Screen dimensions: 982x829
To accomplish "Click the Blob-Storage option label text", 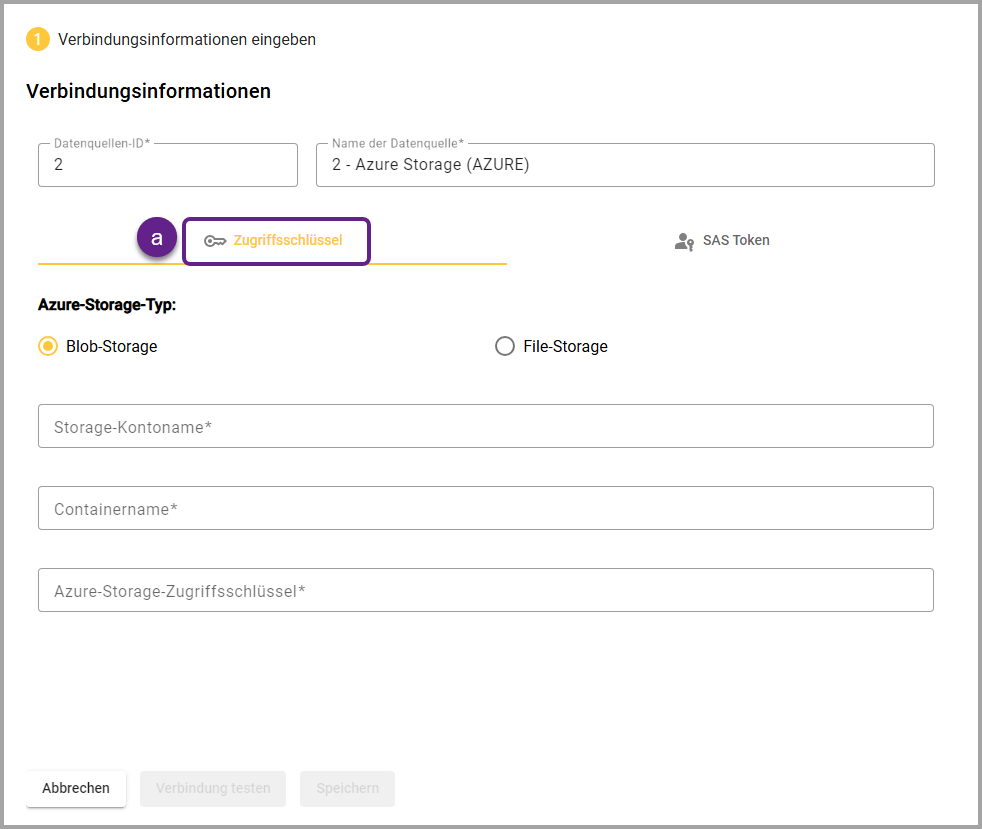I will point(111,347).
